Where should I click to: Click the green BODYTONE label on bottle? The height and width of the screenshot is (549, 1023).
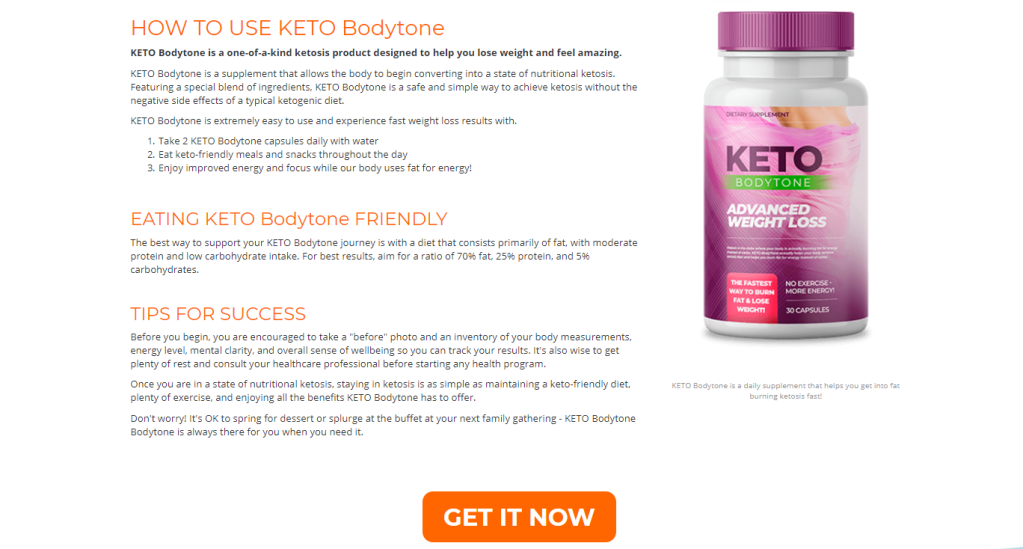point(773,183)
